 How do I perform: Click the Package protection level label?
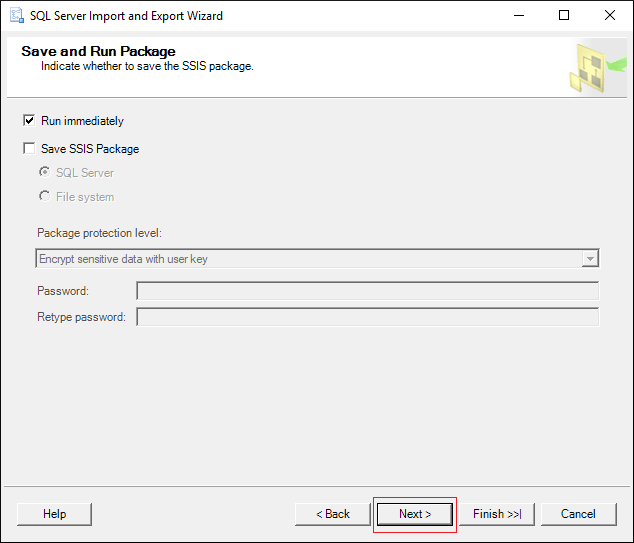[x=99, y=233]
